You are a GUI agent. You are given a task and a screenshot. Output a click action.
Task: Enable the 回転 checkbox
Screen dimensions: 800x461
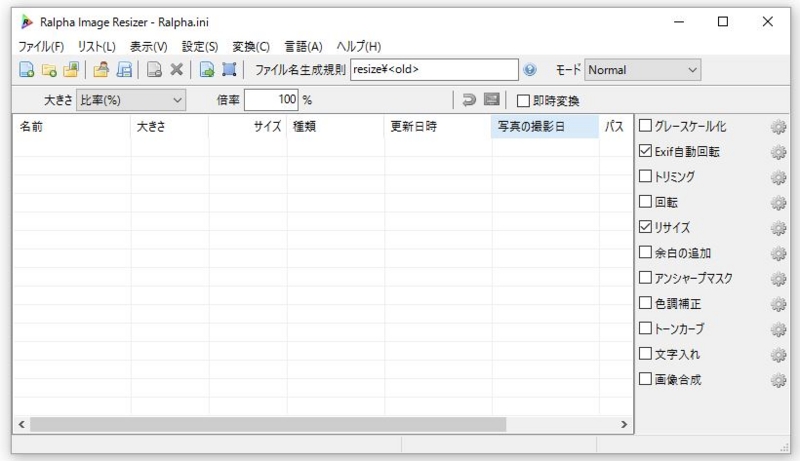645,201
